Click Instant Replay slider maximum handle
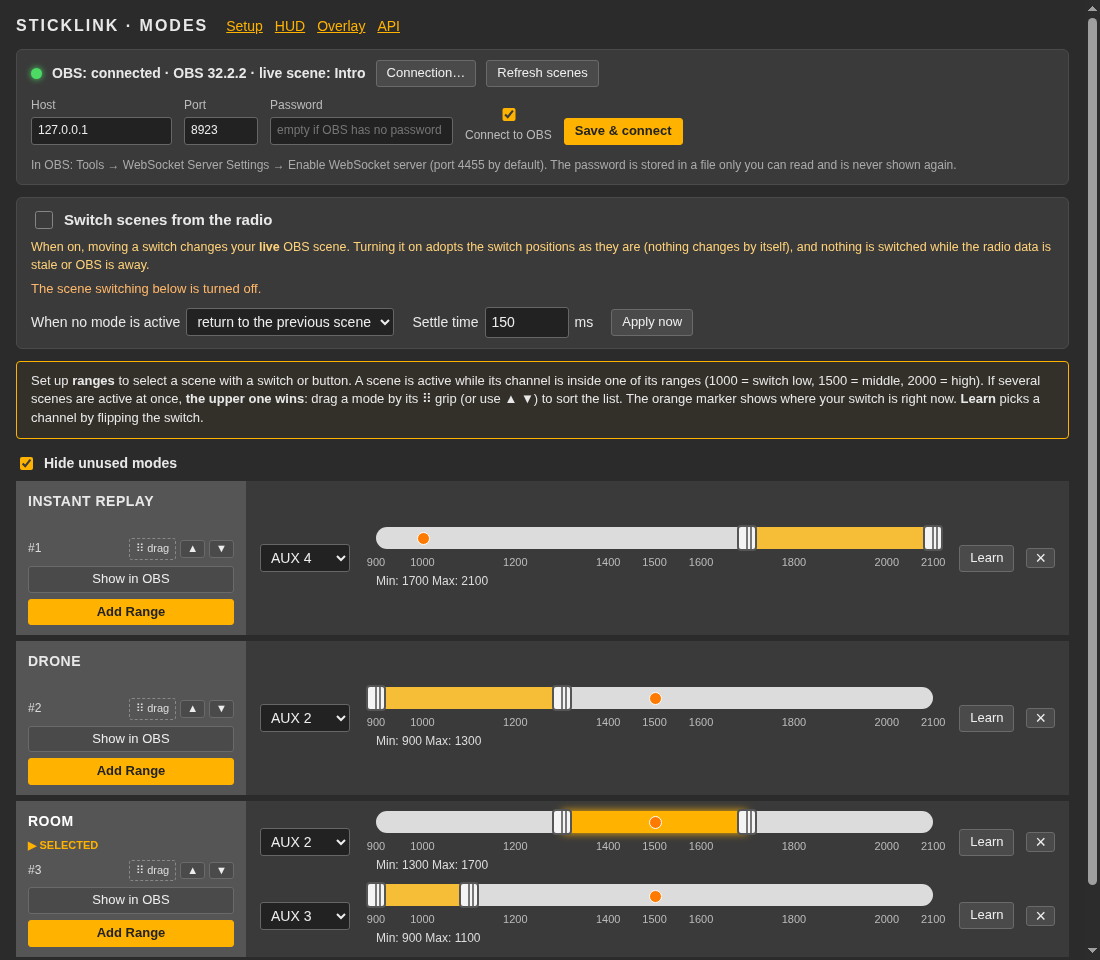Screen dimensions: 1100x960 pyautogui.click(x=932, y=538)
